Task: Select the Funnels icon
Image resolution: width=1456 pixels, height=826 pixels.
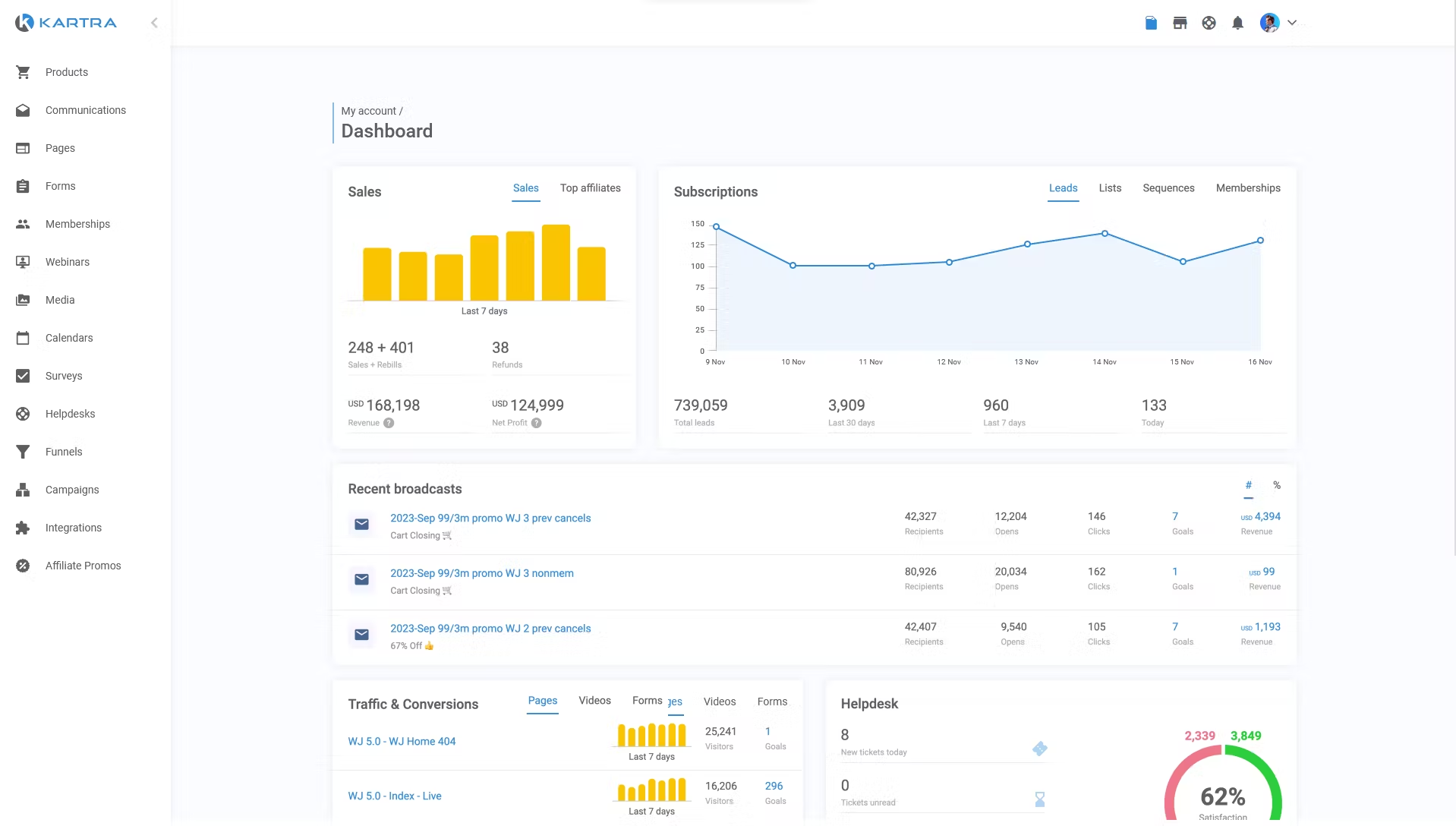Action: [23, 452]
